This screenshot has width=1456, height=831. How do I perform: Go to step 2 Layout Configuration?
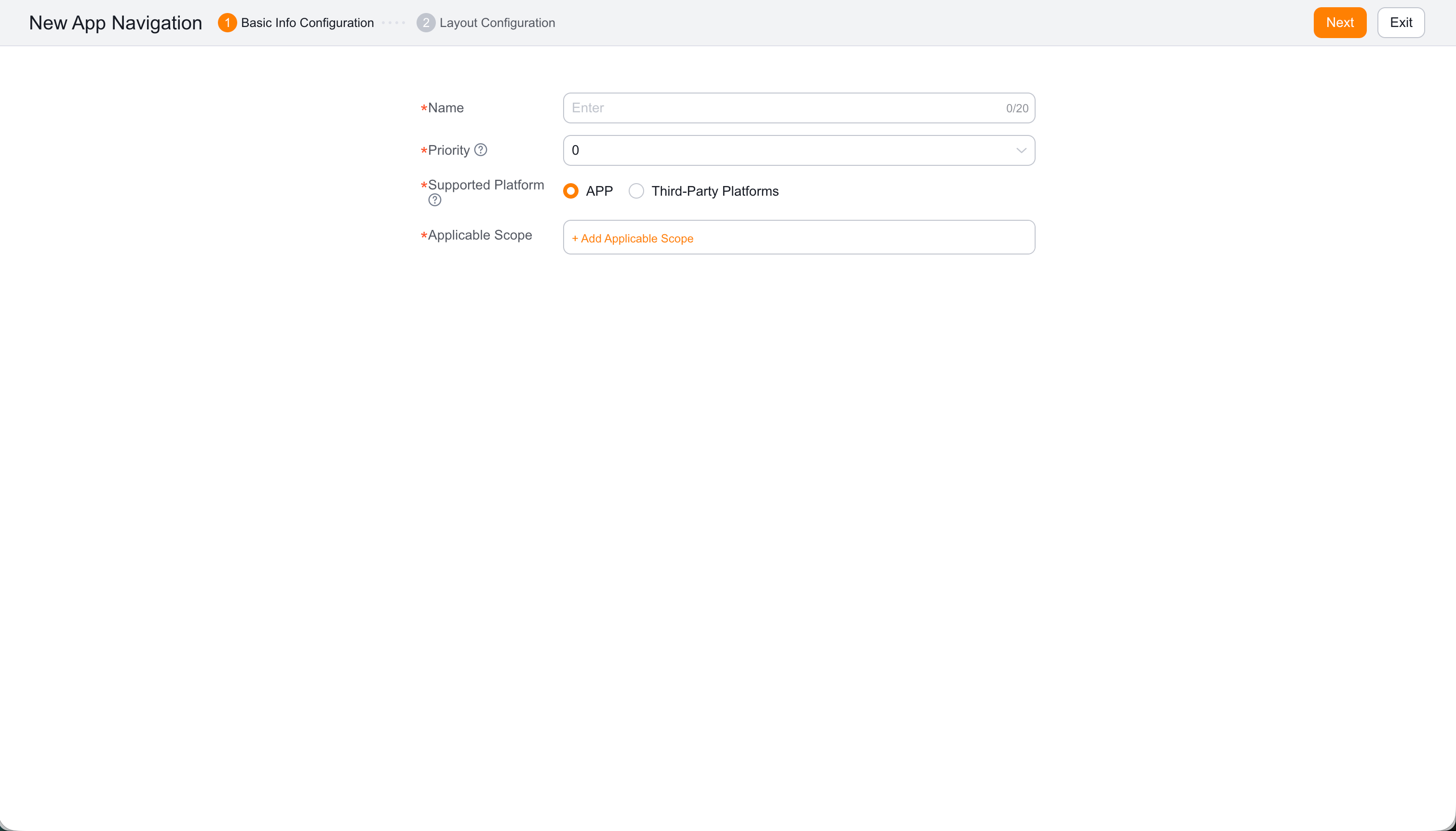pos(485,23)
